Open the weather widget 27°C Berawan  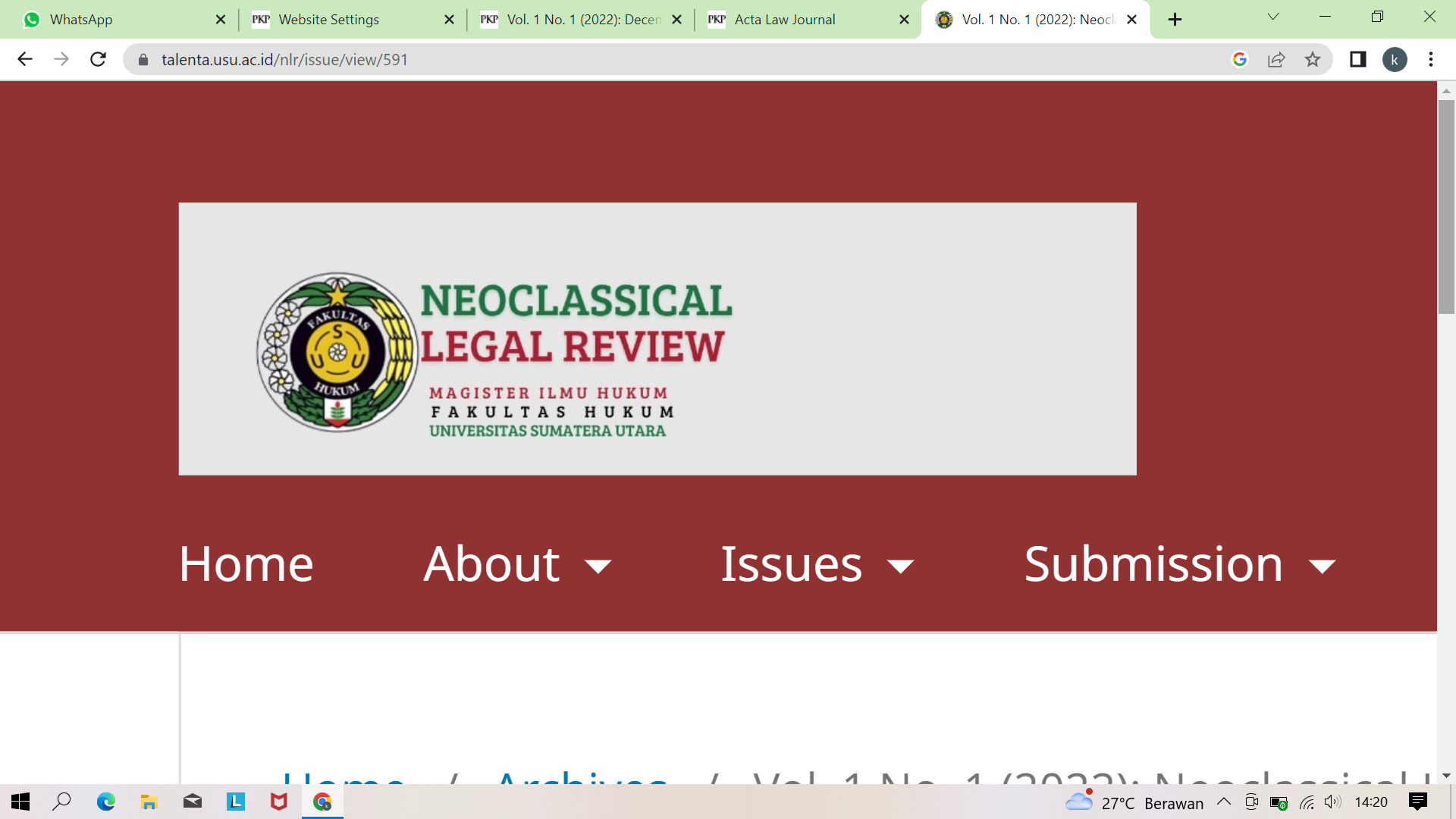(1134, 802)
